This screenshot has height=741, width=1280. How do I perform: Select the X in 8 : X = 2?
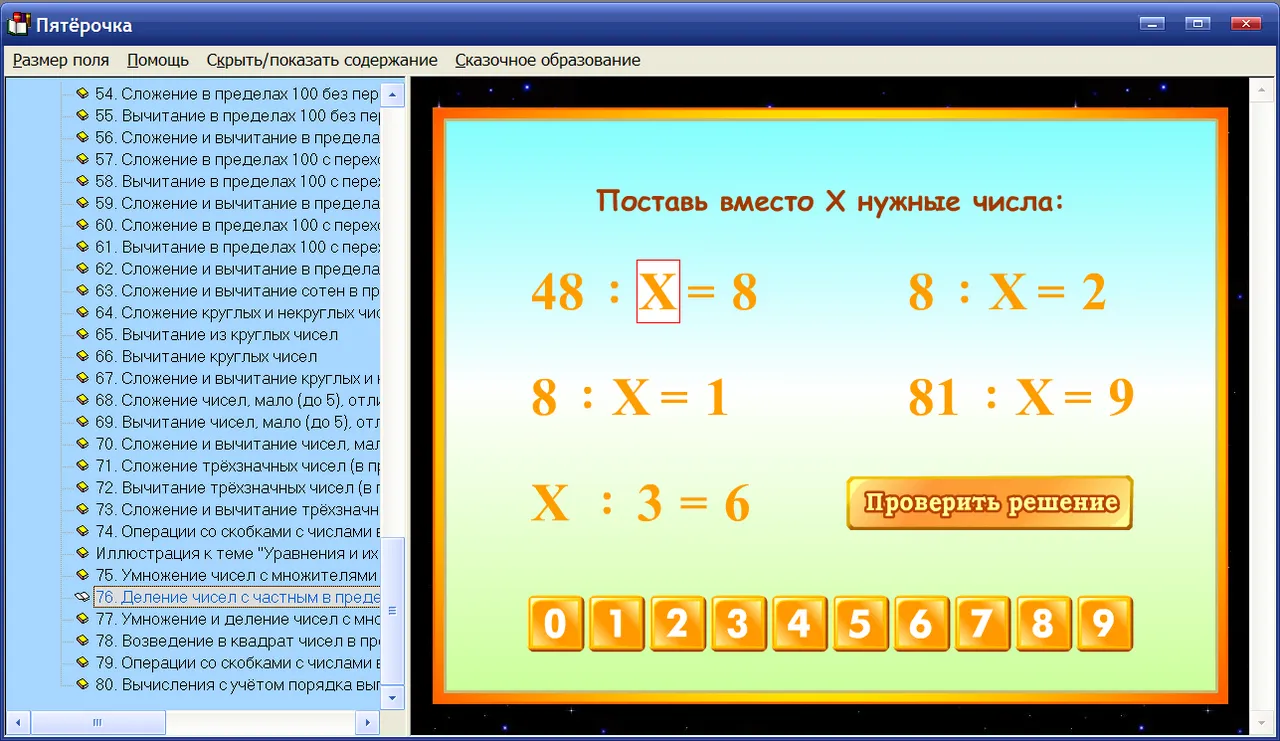1008,293
